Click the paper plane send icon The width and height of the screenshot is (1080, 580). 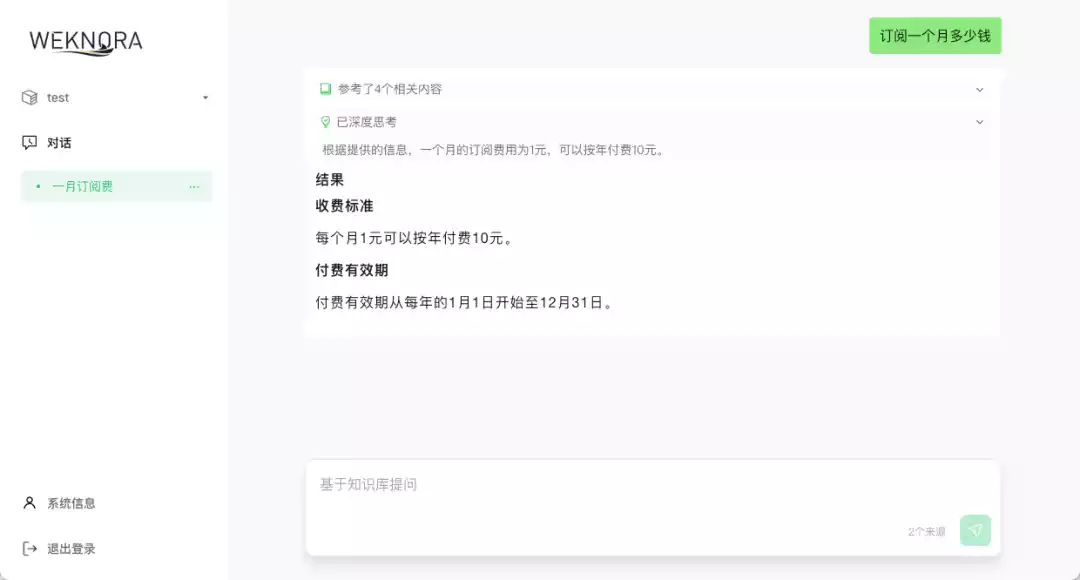click(x=975, y=530)
